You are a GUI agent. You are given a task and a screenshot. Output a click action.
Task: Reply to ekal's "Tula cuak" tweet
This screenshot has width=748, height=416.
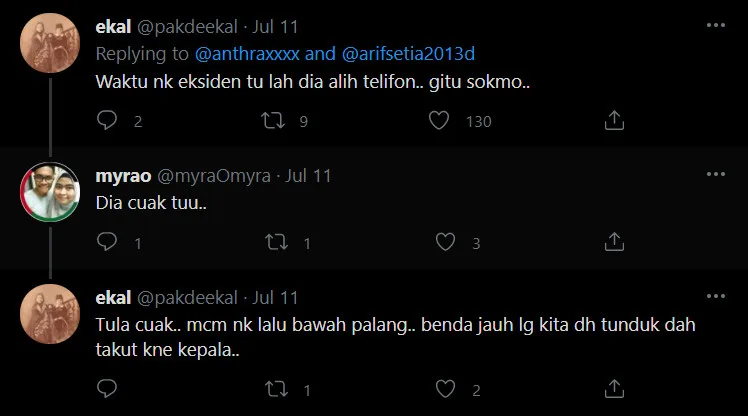click(x=108, y=389)
